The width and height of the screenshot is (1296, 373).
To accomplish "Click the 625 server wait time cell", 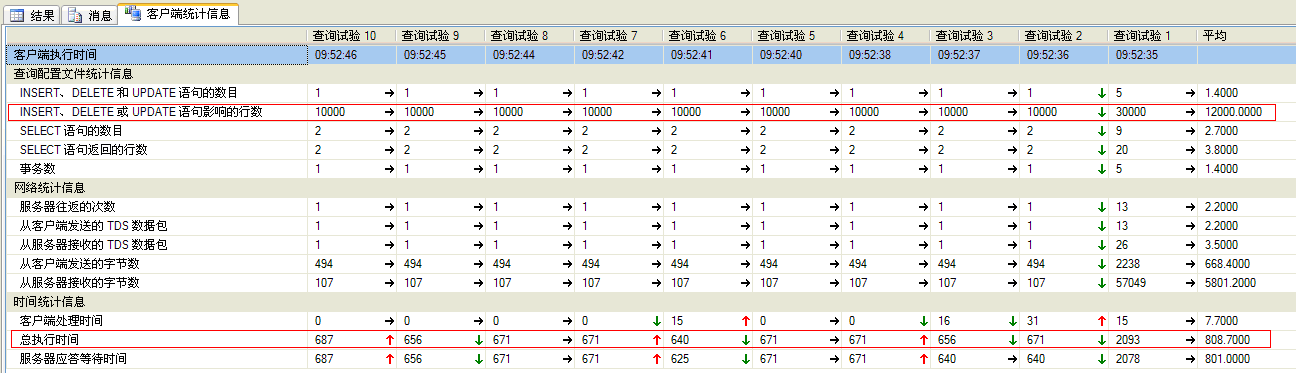I will [x=707, y=359].
